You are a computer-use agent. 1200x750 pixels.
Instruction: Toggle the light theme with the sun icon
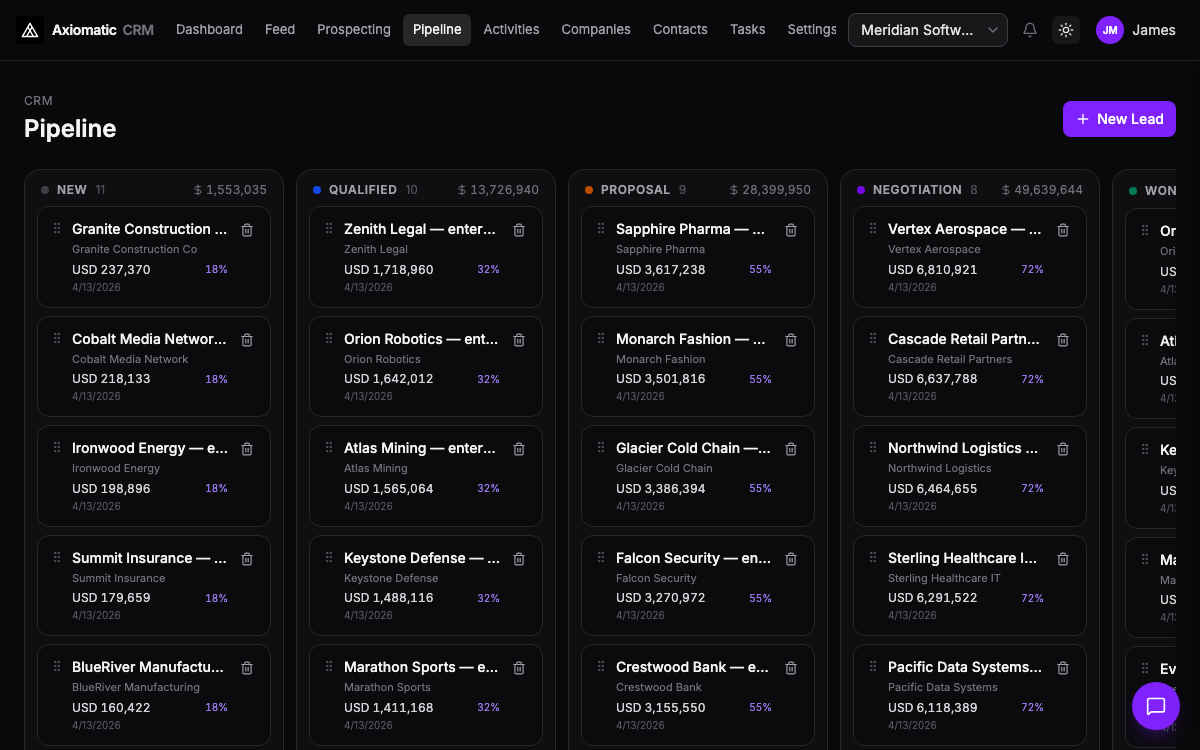[x=1066, y=30]
